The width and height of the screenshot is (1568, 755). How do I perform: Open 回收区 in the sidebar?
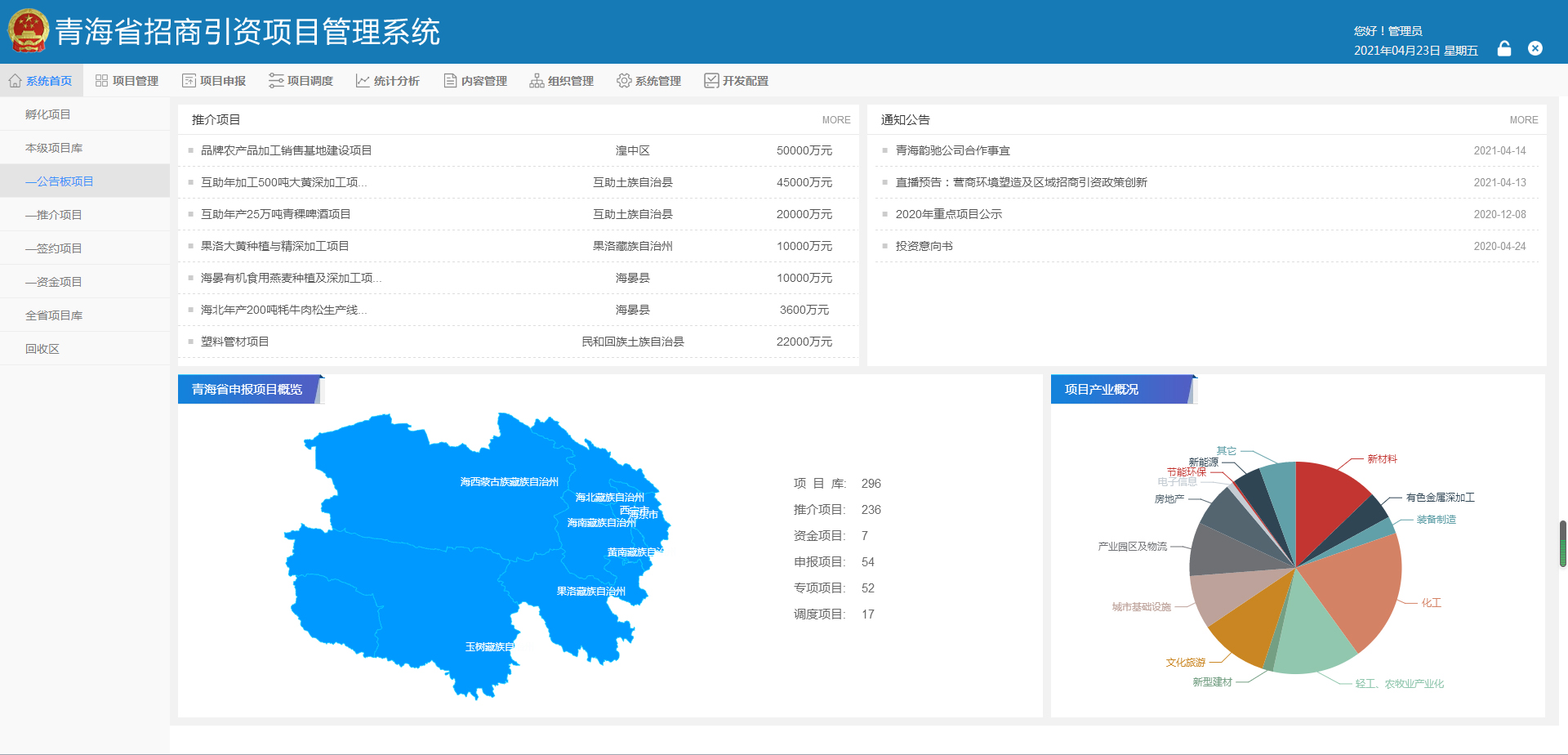coord(42,349)
